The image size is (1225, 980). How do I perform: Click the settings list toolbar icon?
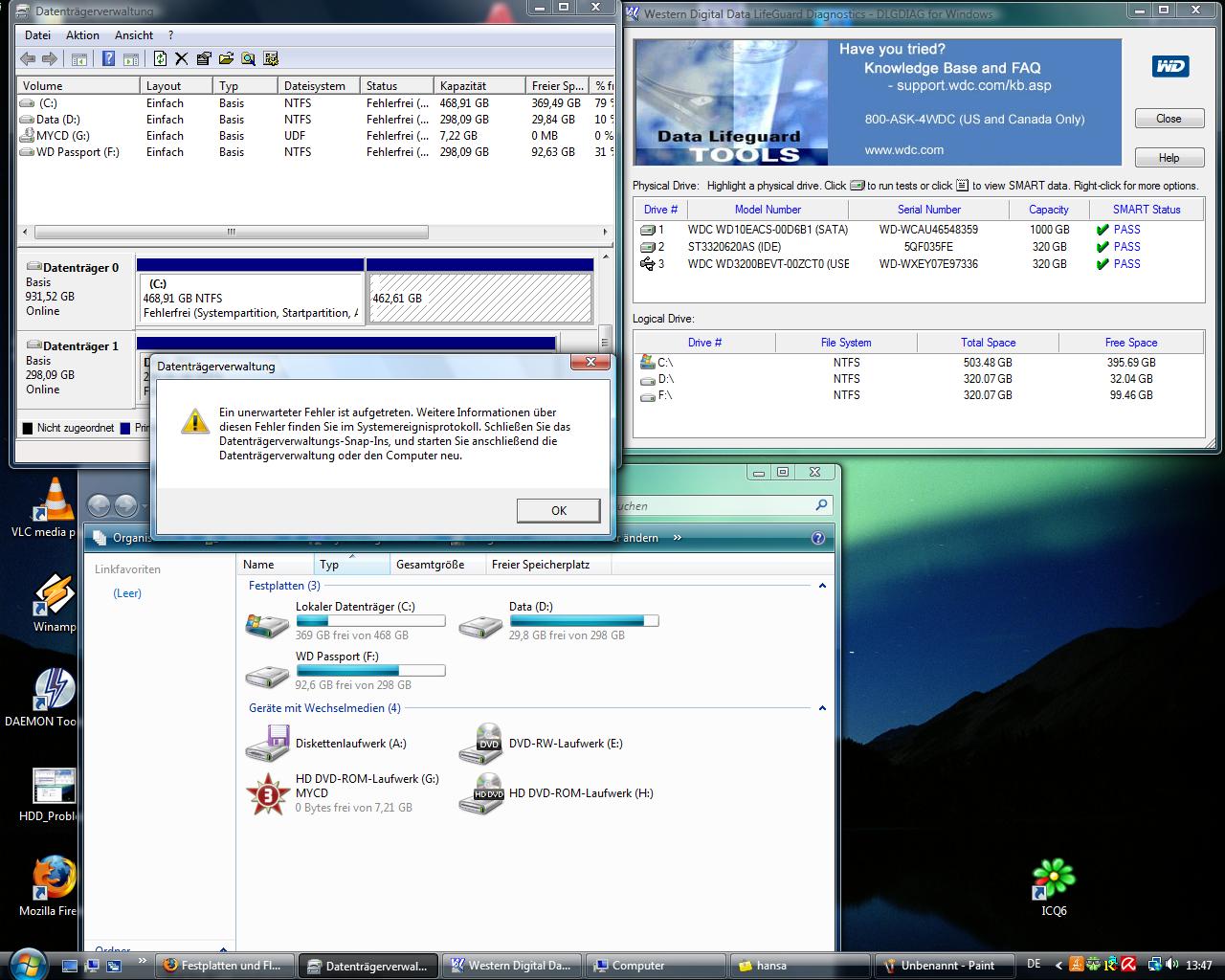tap(271, 59)
